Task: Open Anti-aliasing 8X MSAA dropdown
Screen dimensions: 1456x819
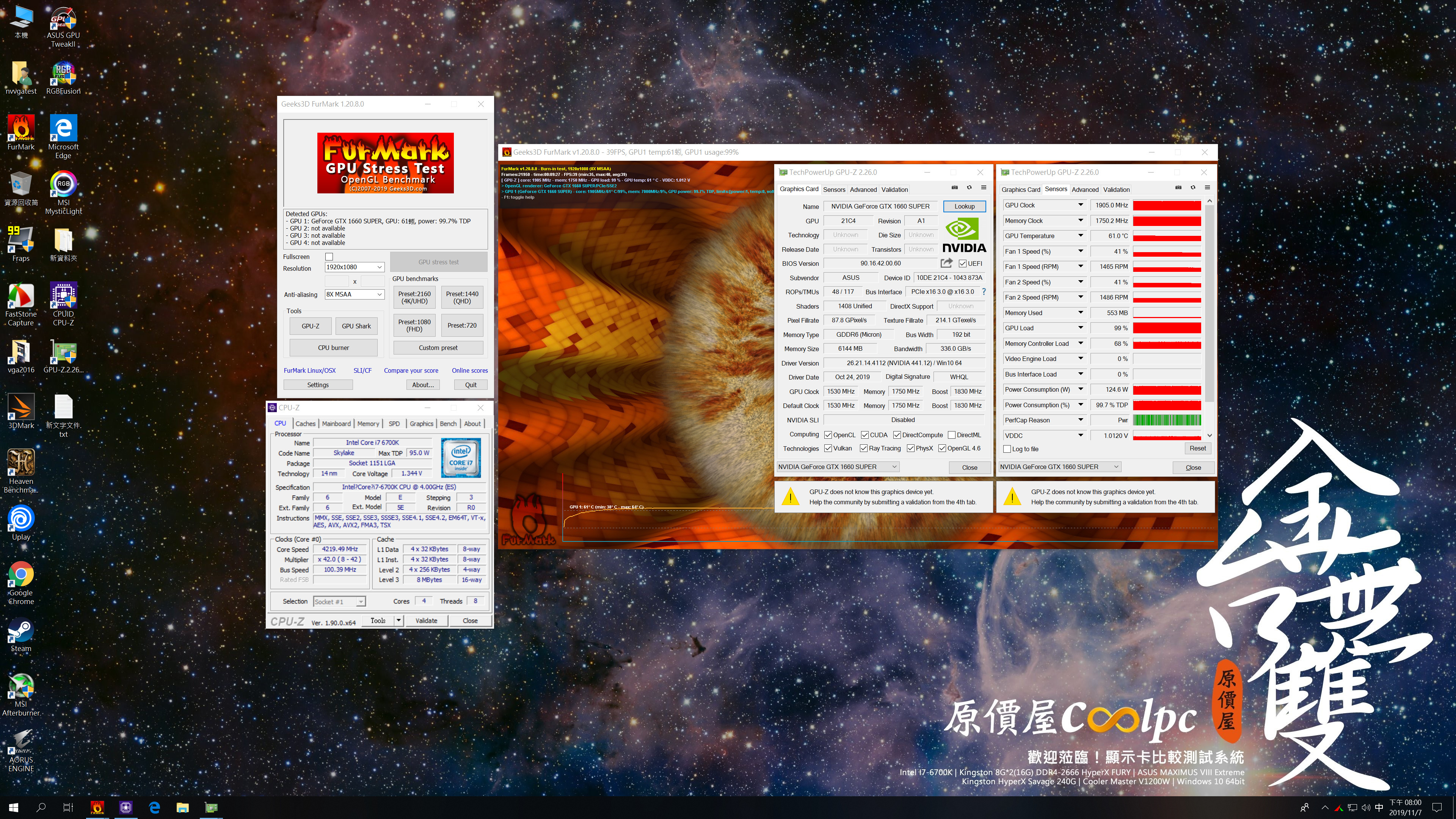Action: tap(355, 295)
